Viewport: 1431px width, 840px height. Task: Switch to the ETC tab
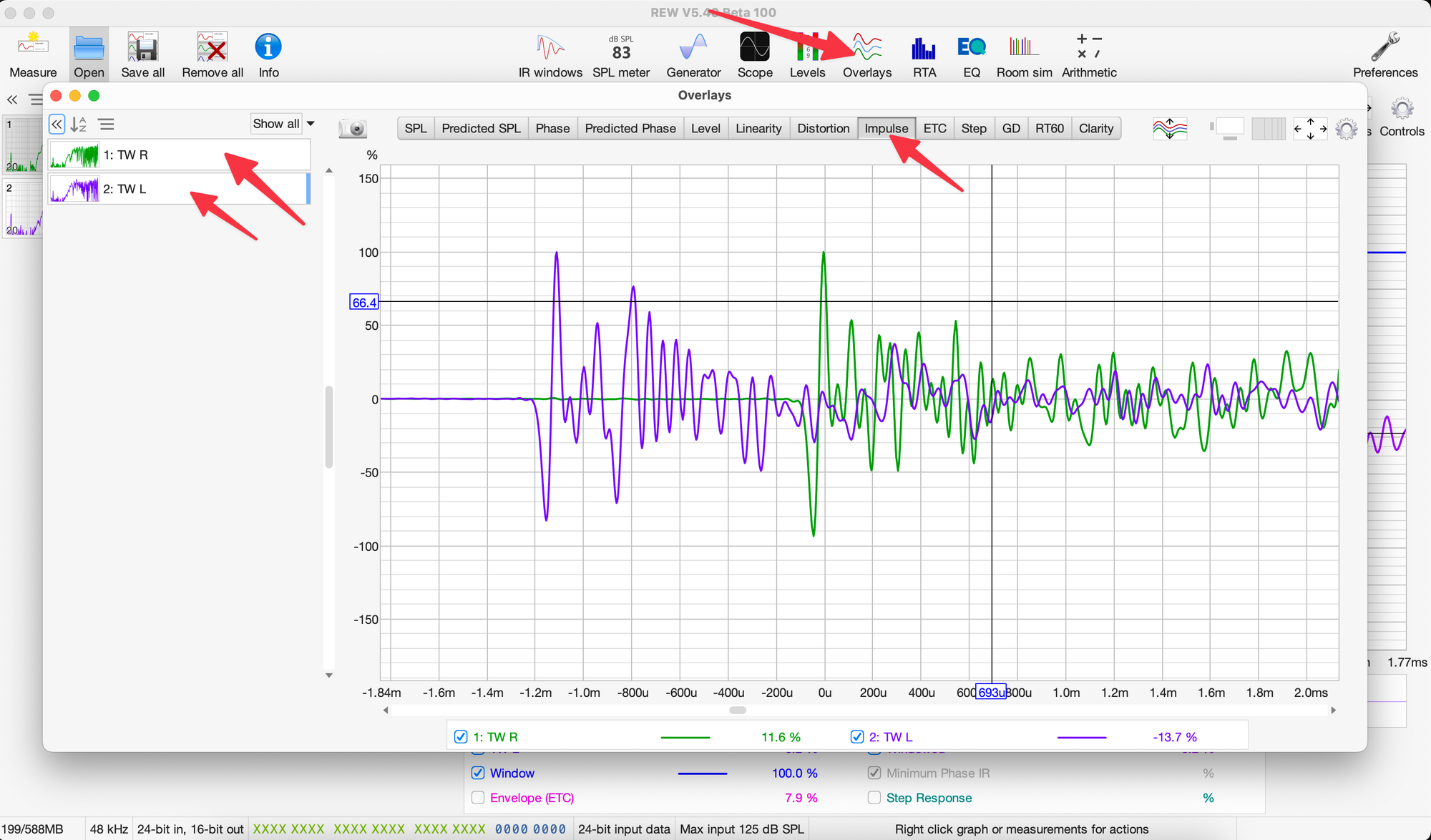click(934, 129)
